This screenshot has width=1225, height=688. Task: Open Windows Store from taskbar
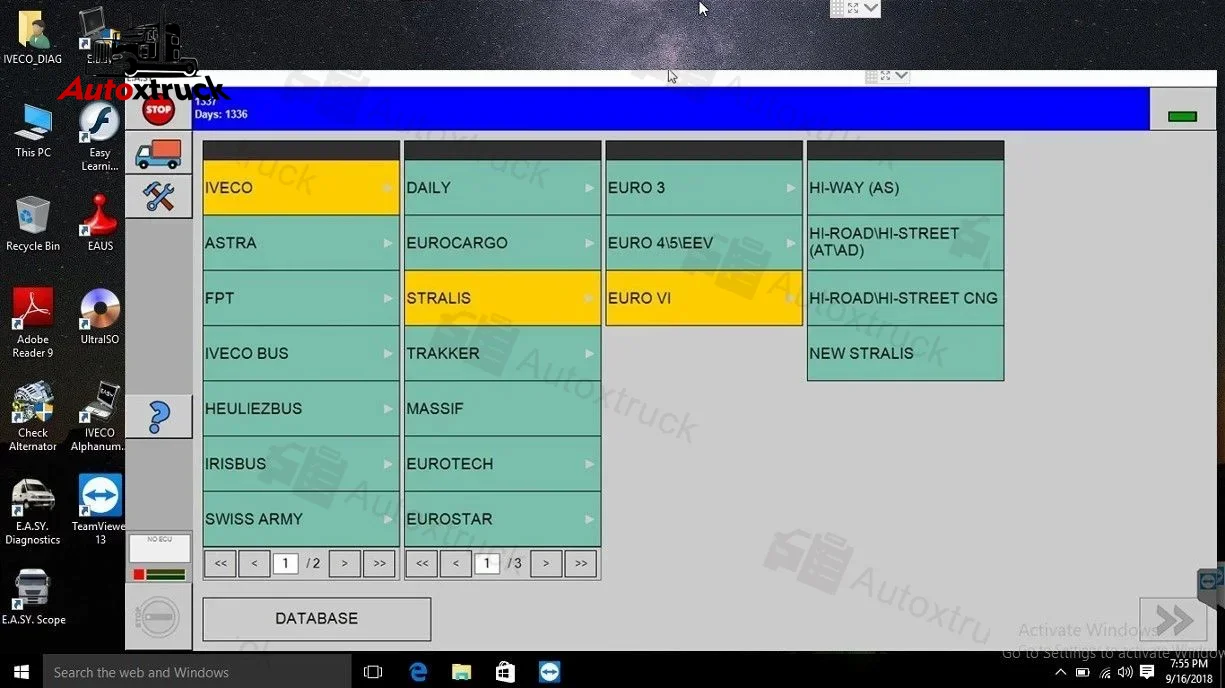[505, 672]
